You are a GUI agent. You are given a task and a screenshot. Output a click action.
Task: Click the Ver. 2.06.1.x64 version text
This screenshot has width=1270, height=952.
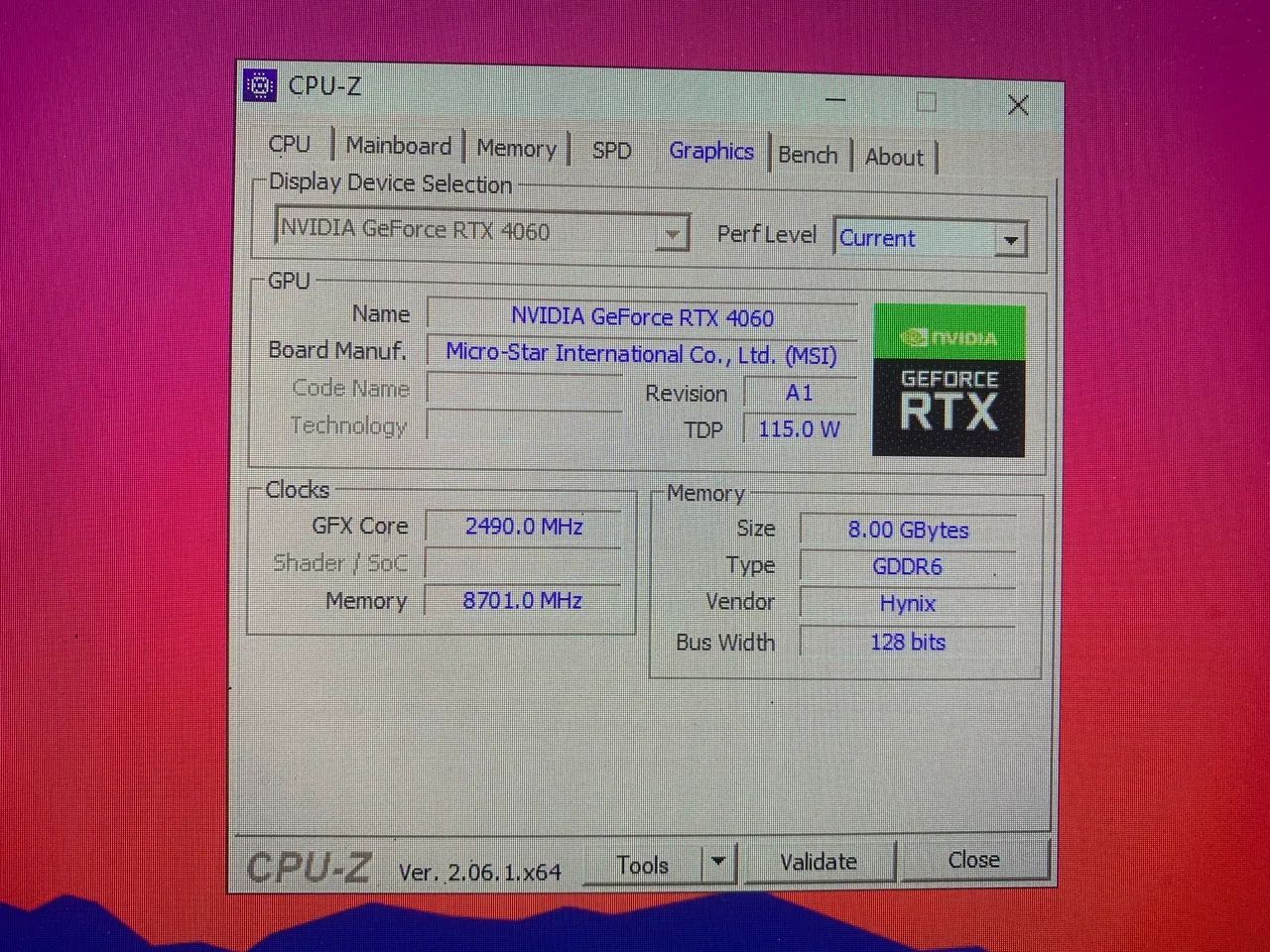479,872
